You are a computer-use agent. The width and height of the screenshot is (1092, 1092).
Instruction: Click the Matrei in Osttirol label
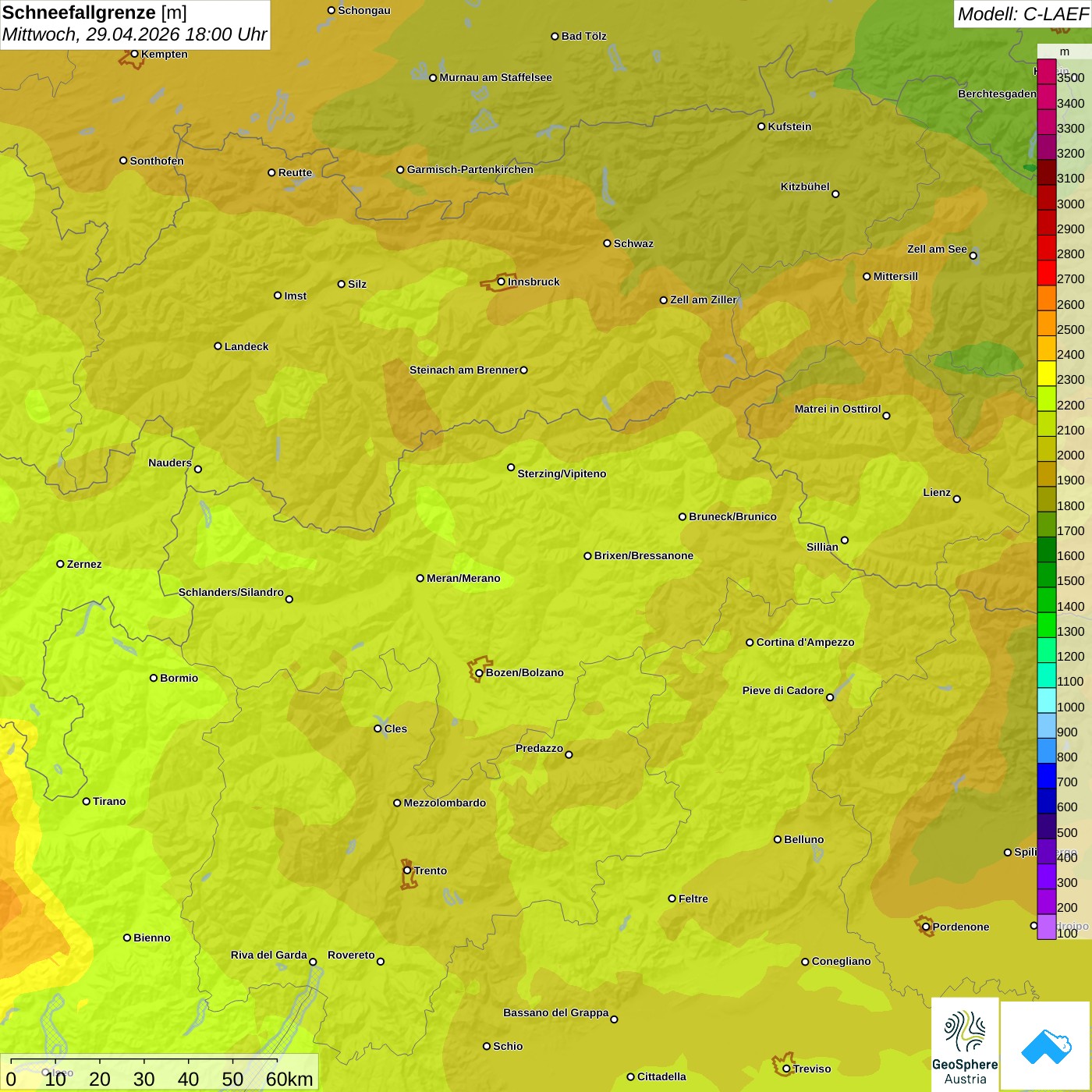coord(838,409)
